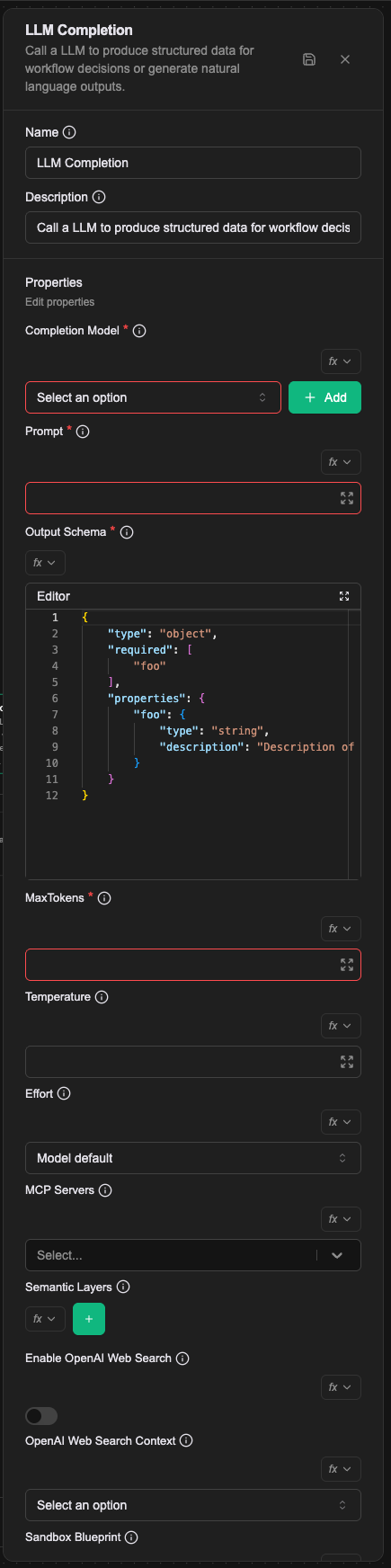Open fx dropdown for OpenAI Web Search Context
Screen dimensions: 391x1568
[342, 1469]
